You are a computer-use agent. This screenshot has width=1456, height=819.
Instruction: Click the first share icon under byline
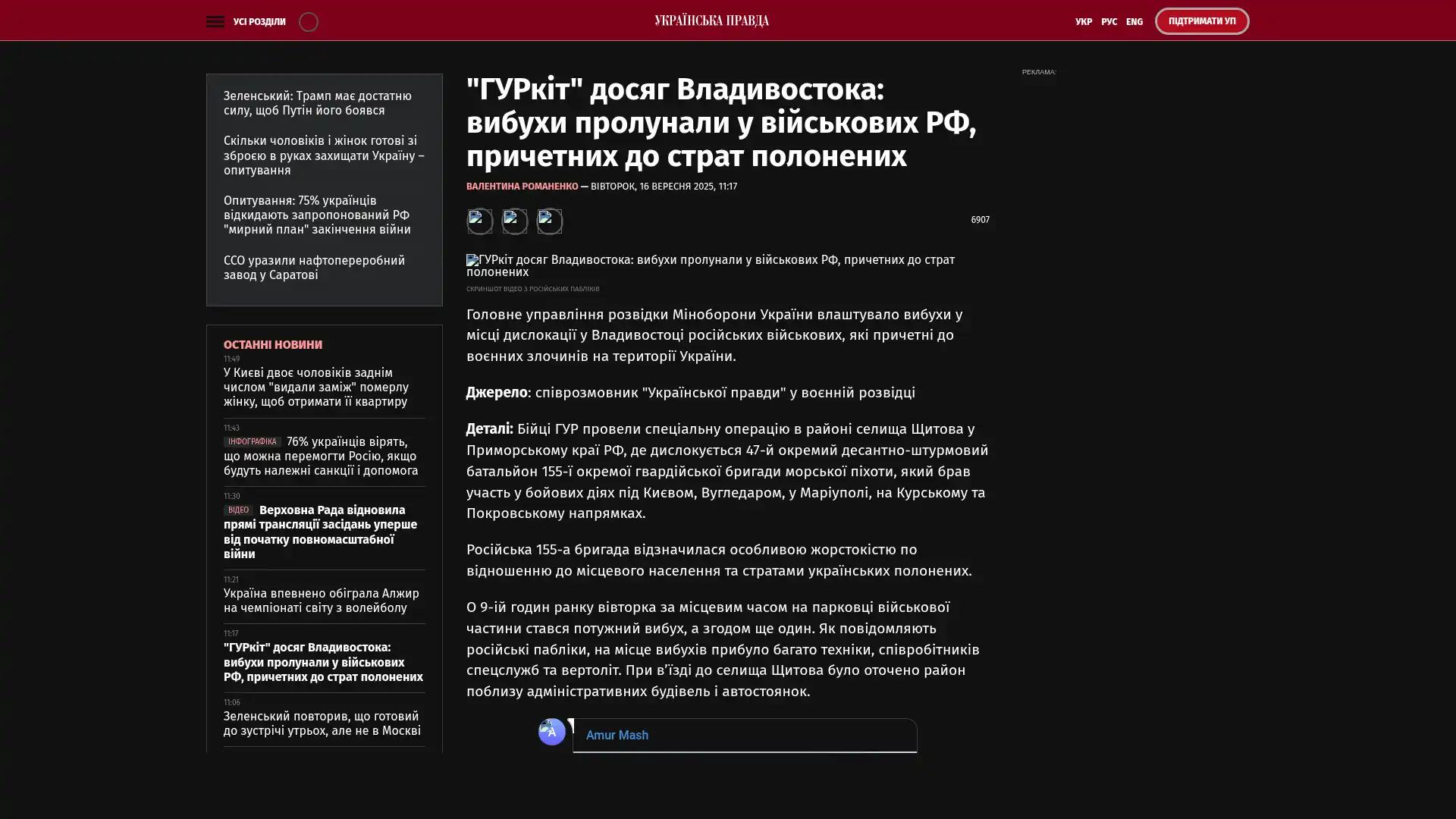tap(479, 221)
